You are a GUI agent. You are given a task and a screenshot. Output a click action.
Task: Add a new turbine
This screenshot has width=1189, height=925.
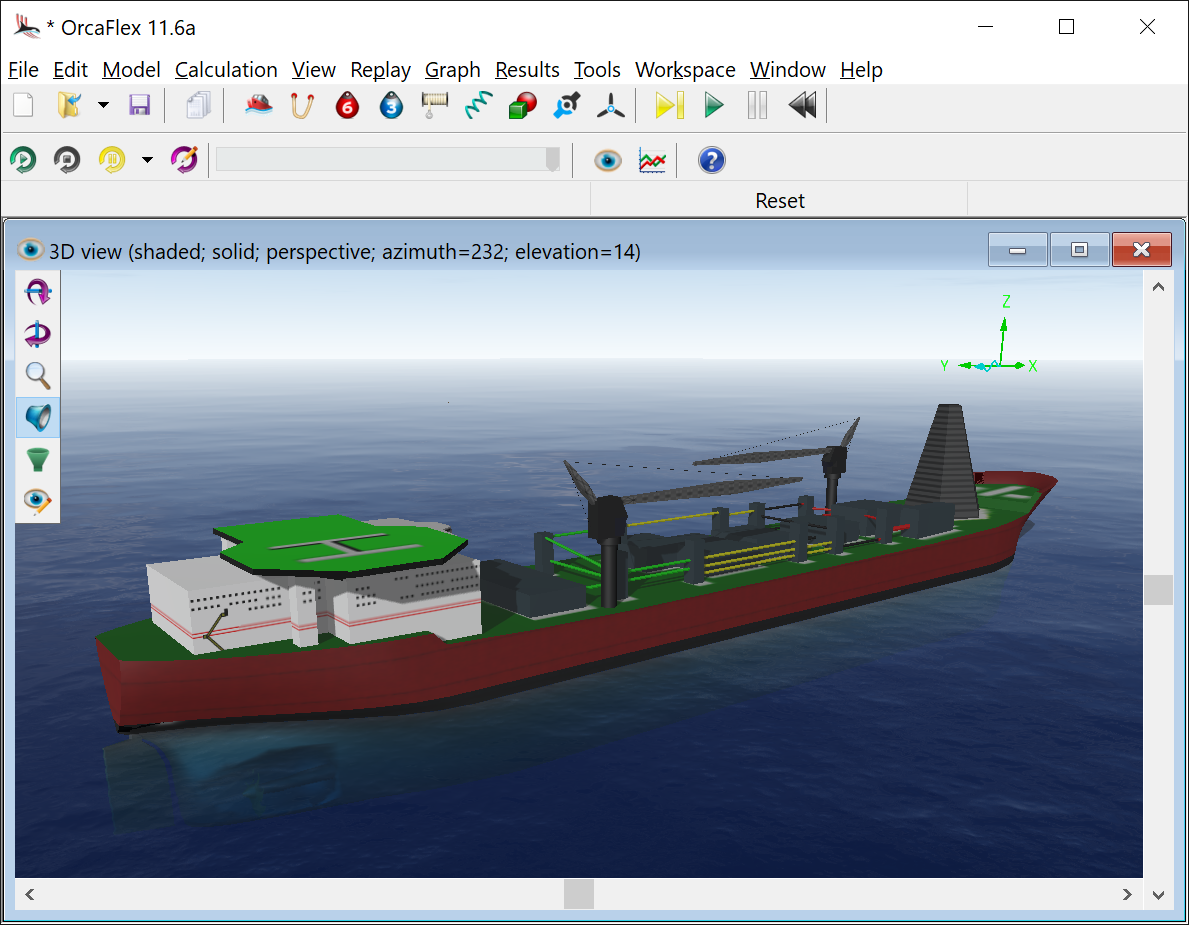click(611, 105)
